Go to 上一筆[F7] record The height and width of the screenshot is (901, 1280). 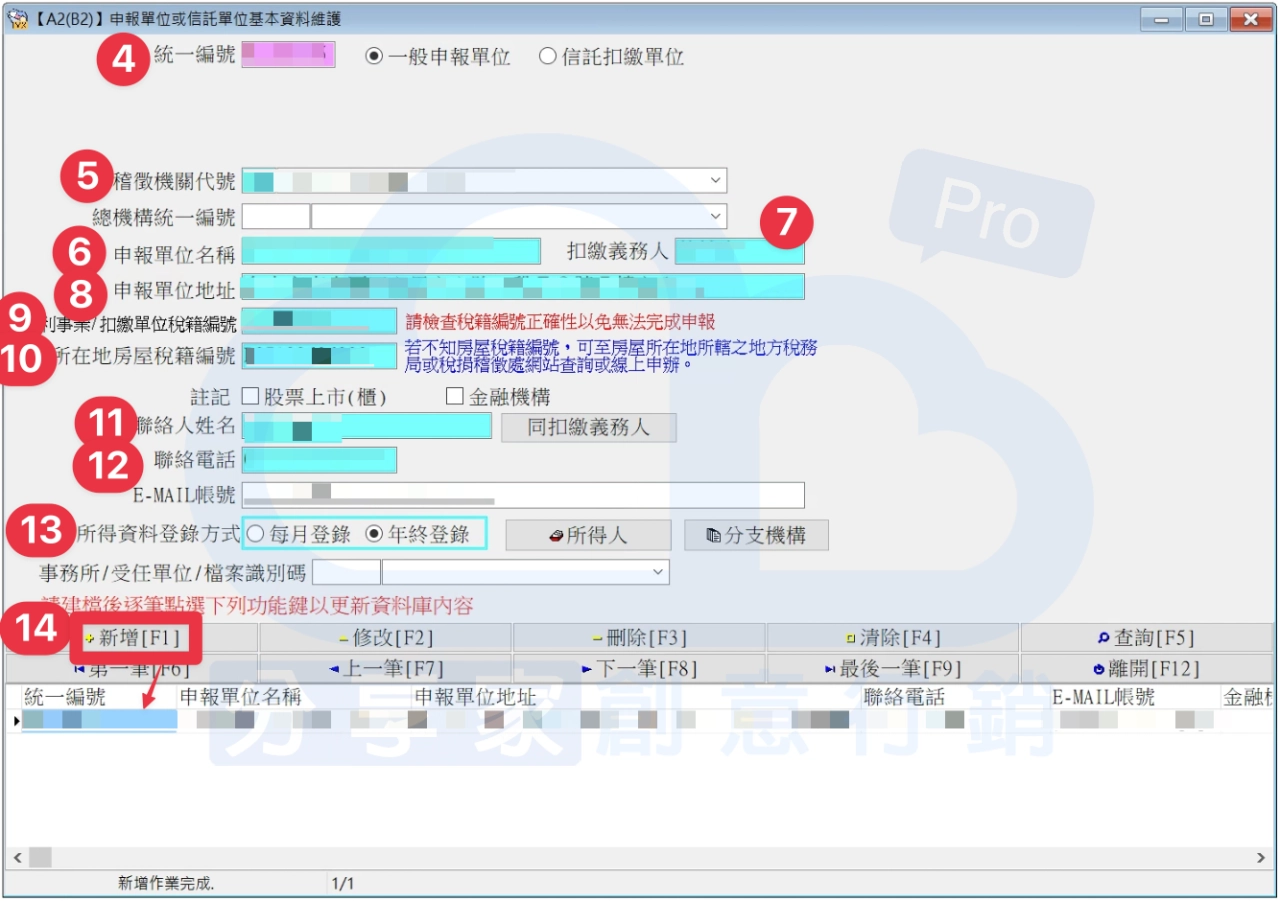point(386,668)
